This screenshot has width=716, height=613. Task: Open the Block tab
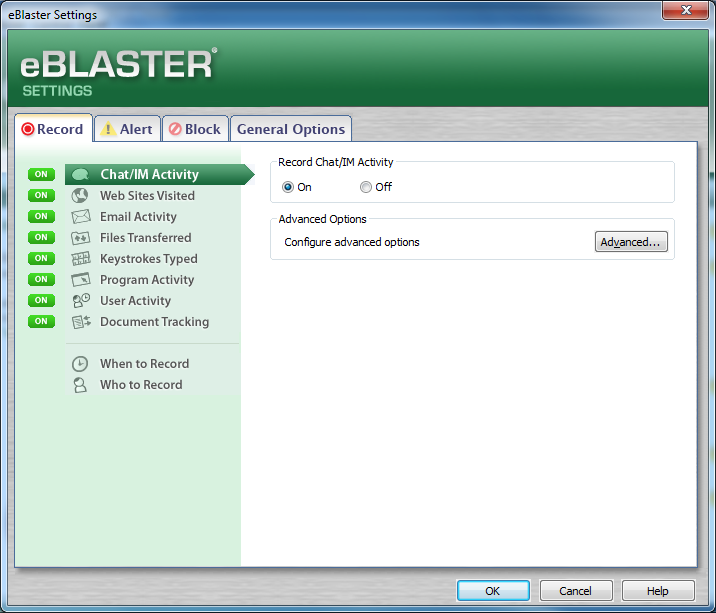point(194,129)
